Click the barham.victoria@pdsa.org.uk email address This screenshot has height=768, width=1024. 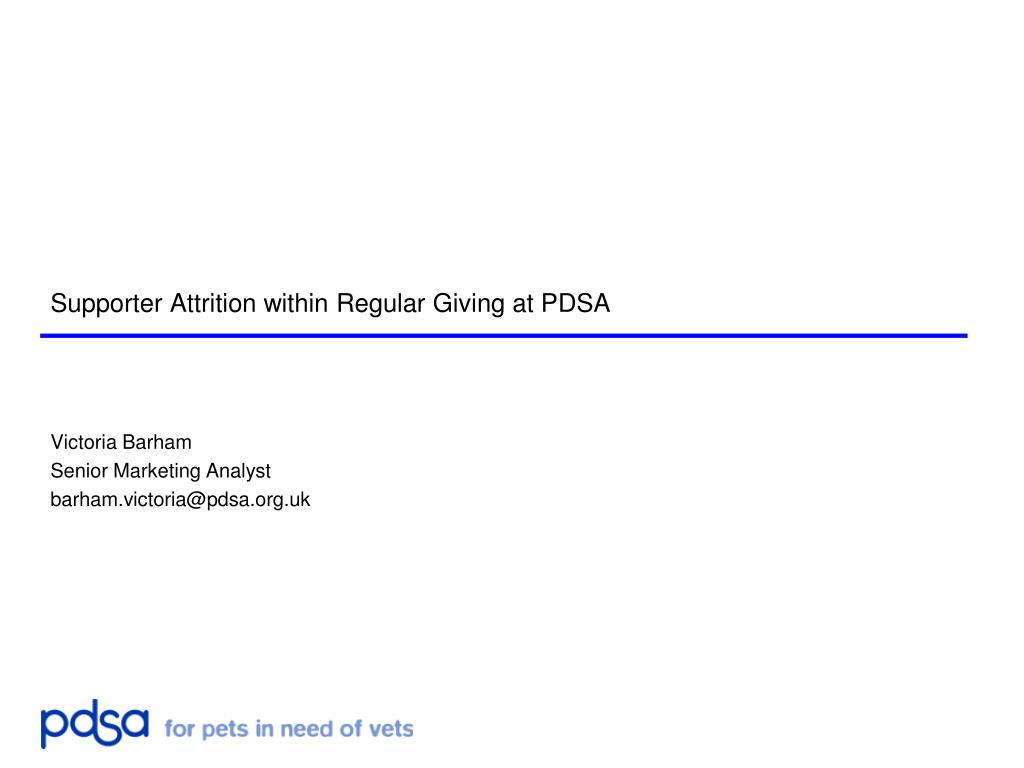click(x=180, y=500)
